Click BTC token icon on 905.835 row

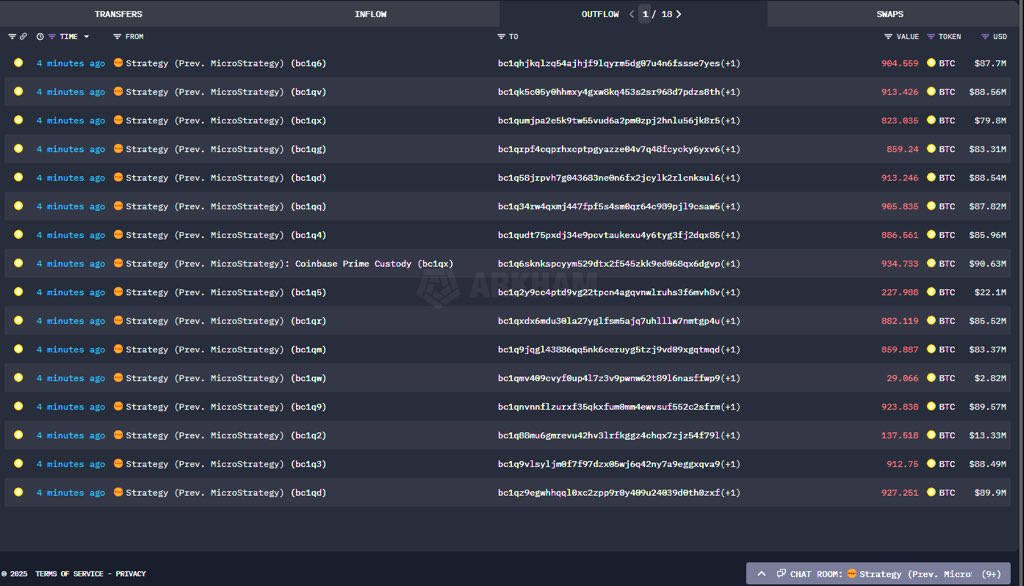[x=931, y=206]
